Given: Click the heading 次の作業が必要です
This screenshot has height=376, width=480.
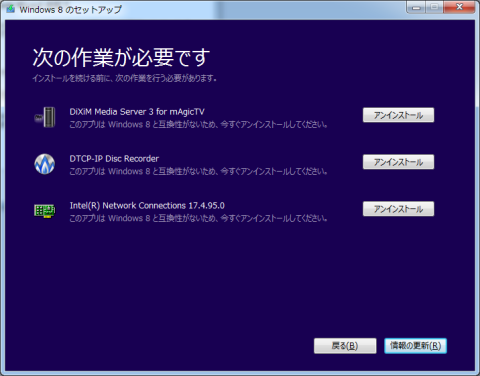Looking at the screenshot, I should pos(121,57).
